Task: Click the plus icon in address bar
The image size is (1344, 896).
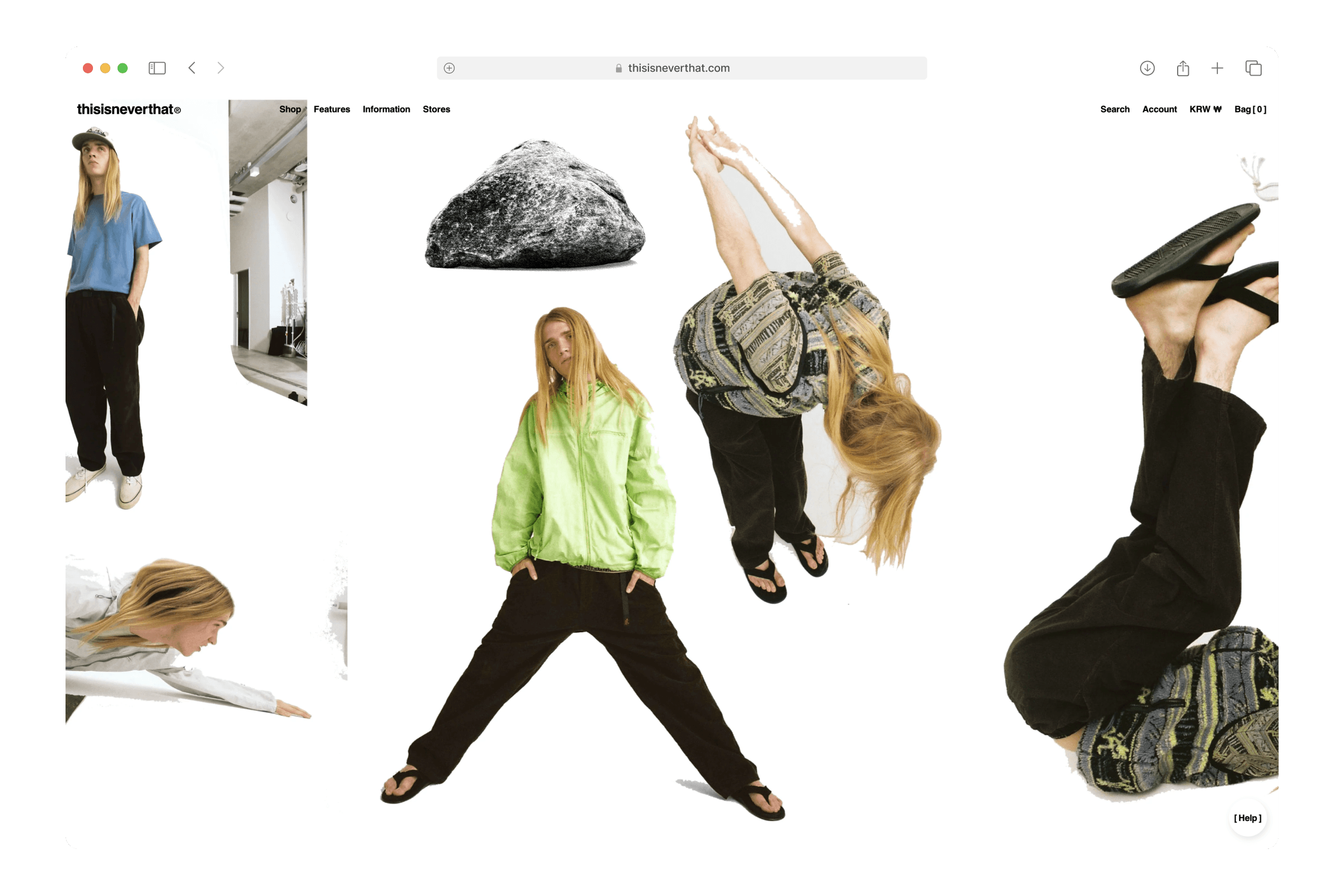Action: 449,68
